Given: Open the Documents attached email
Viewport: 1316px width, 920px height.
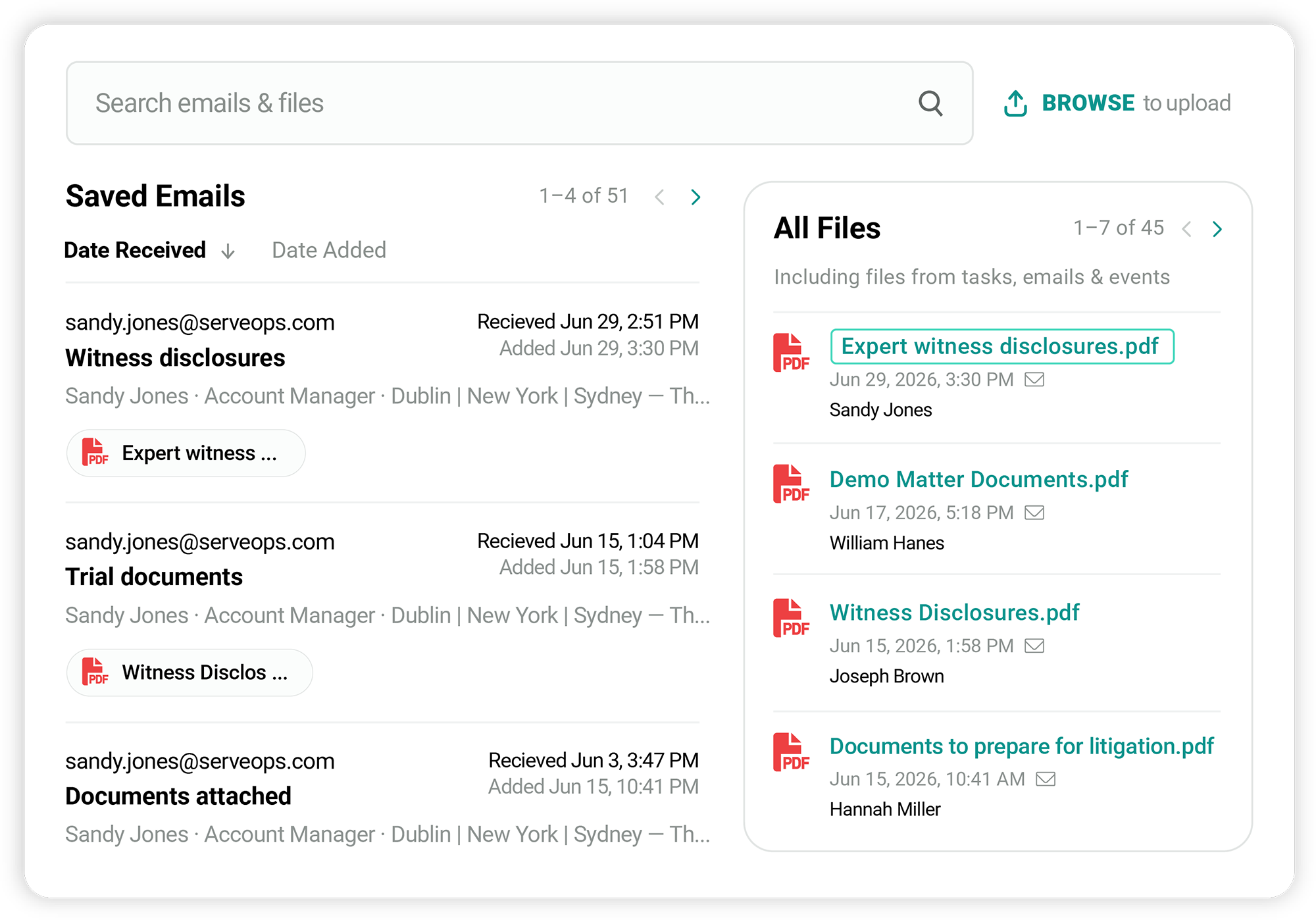Looking at the screenshot, I should point(178,796).
